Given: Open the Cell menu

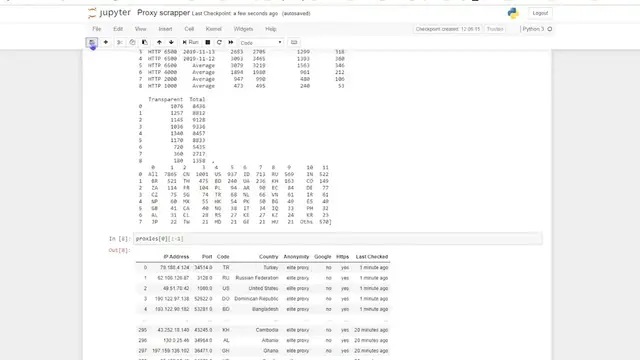Looking at the screenshot, I should coord(189,29).
